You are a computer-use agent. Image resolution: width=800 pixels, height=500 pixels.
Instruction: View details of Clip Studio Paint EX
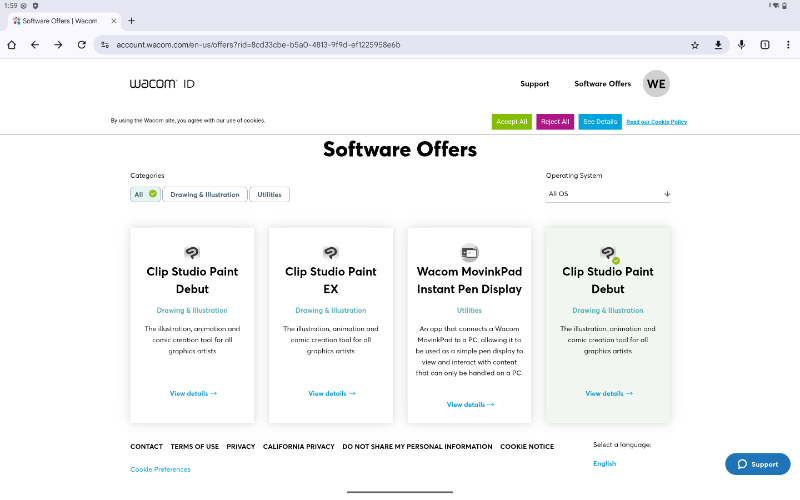[332, 393]
